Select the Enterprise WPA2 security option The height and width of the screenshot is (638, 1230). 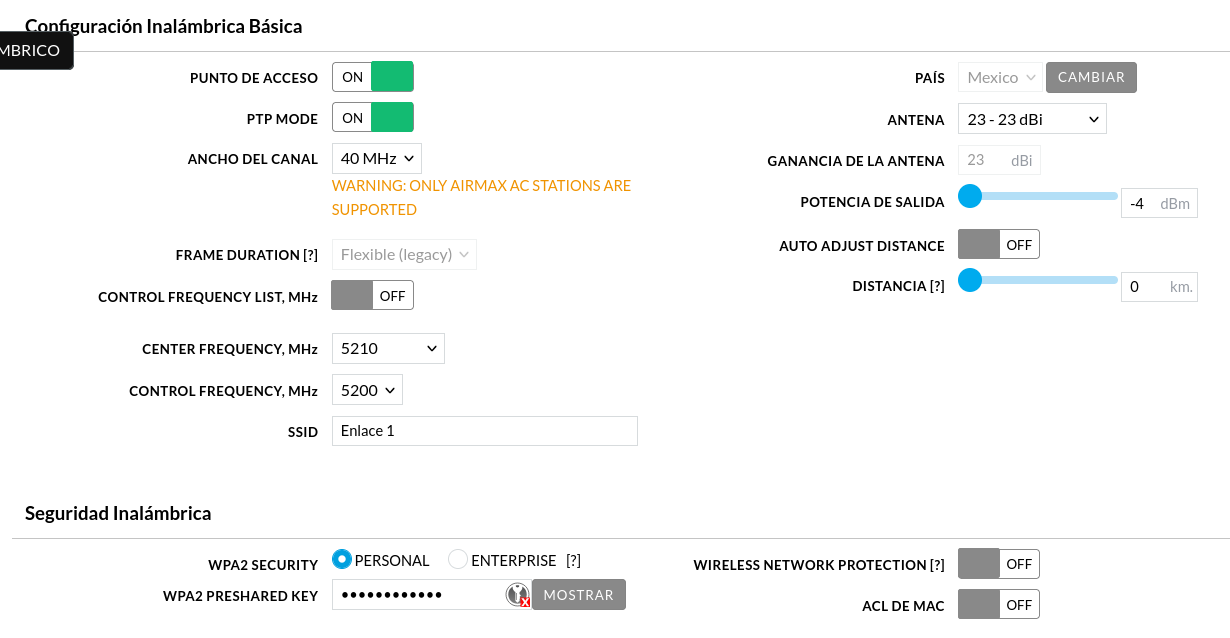point(458,560)
